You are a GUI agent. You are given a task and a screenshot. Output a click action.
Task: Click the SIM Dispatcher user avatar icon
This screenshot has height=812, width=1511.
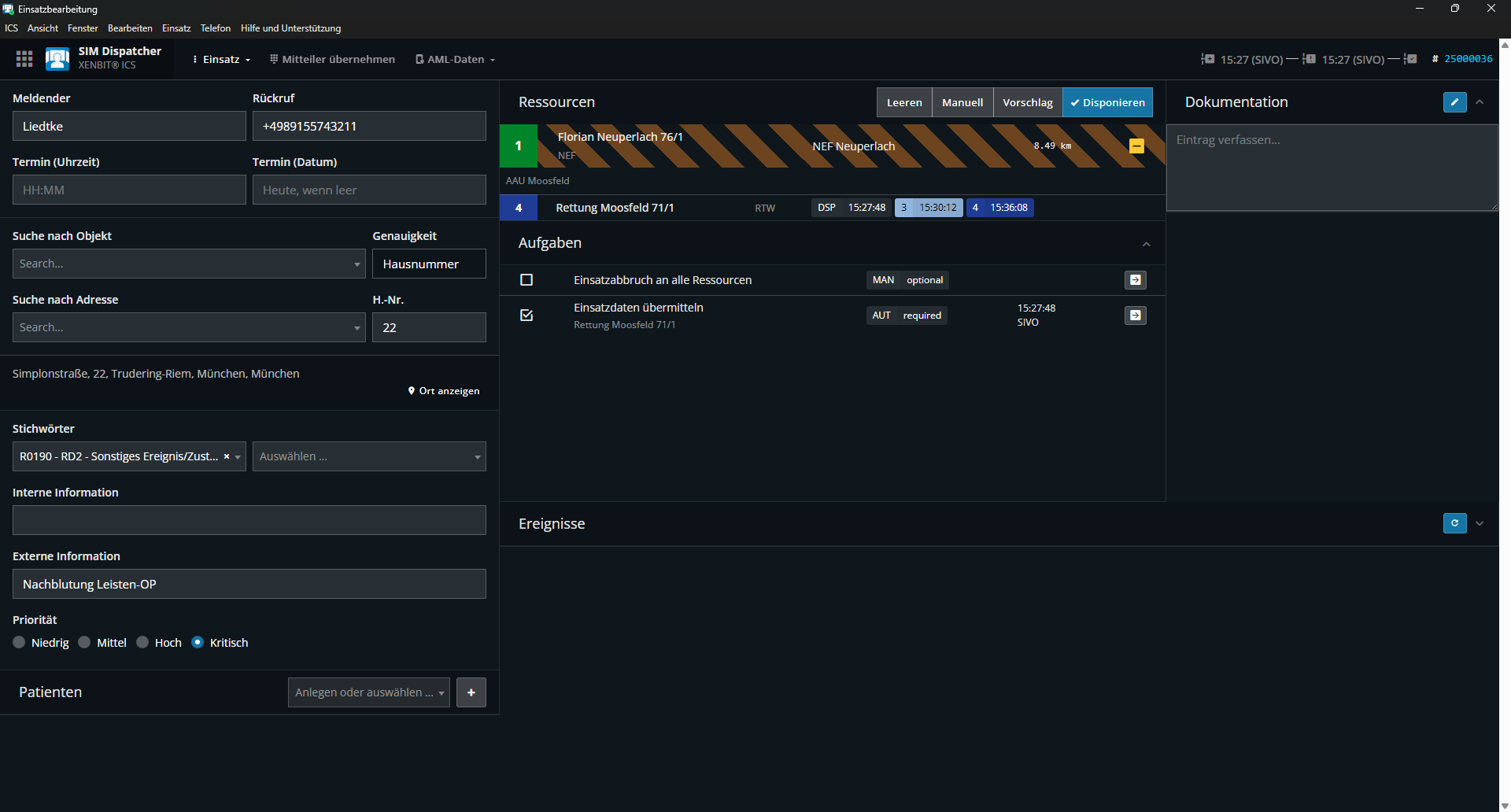point(57,59)
